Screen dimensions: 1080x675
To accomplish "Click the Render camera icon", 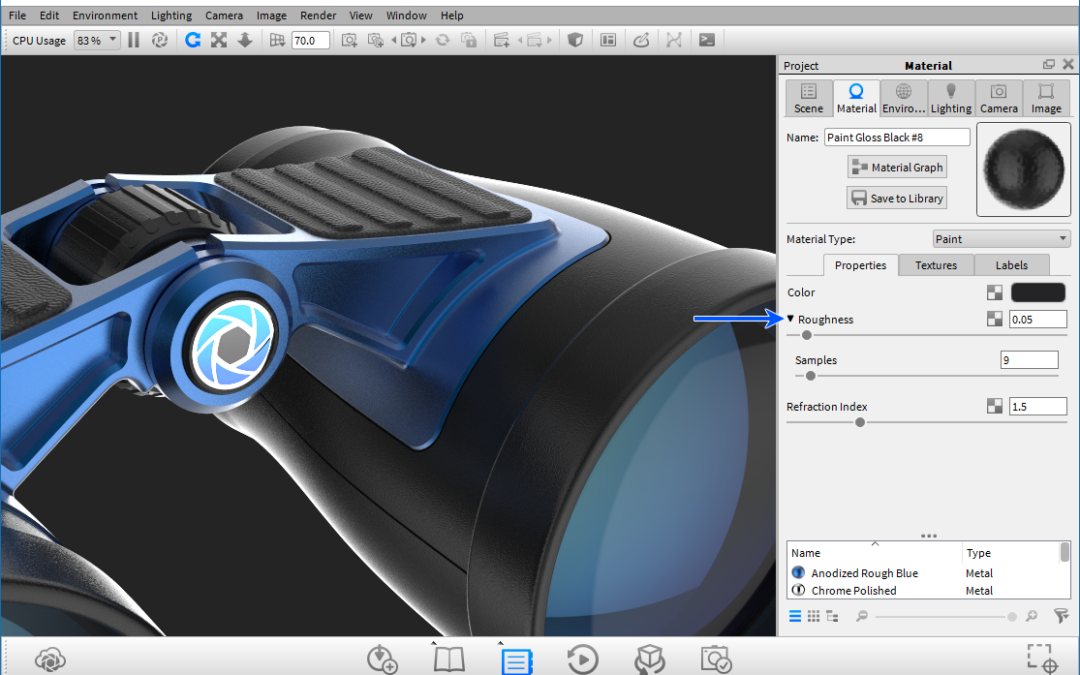I will 716,659.
